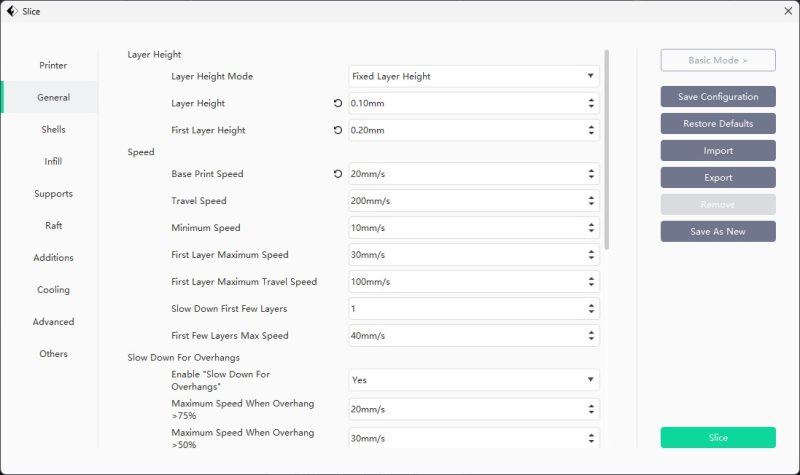Adjust Slow Down First Few Layers stepper

pyautogui.click(x=591, y=309)
